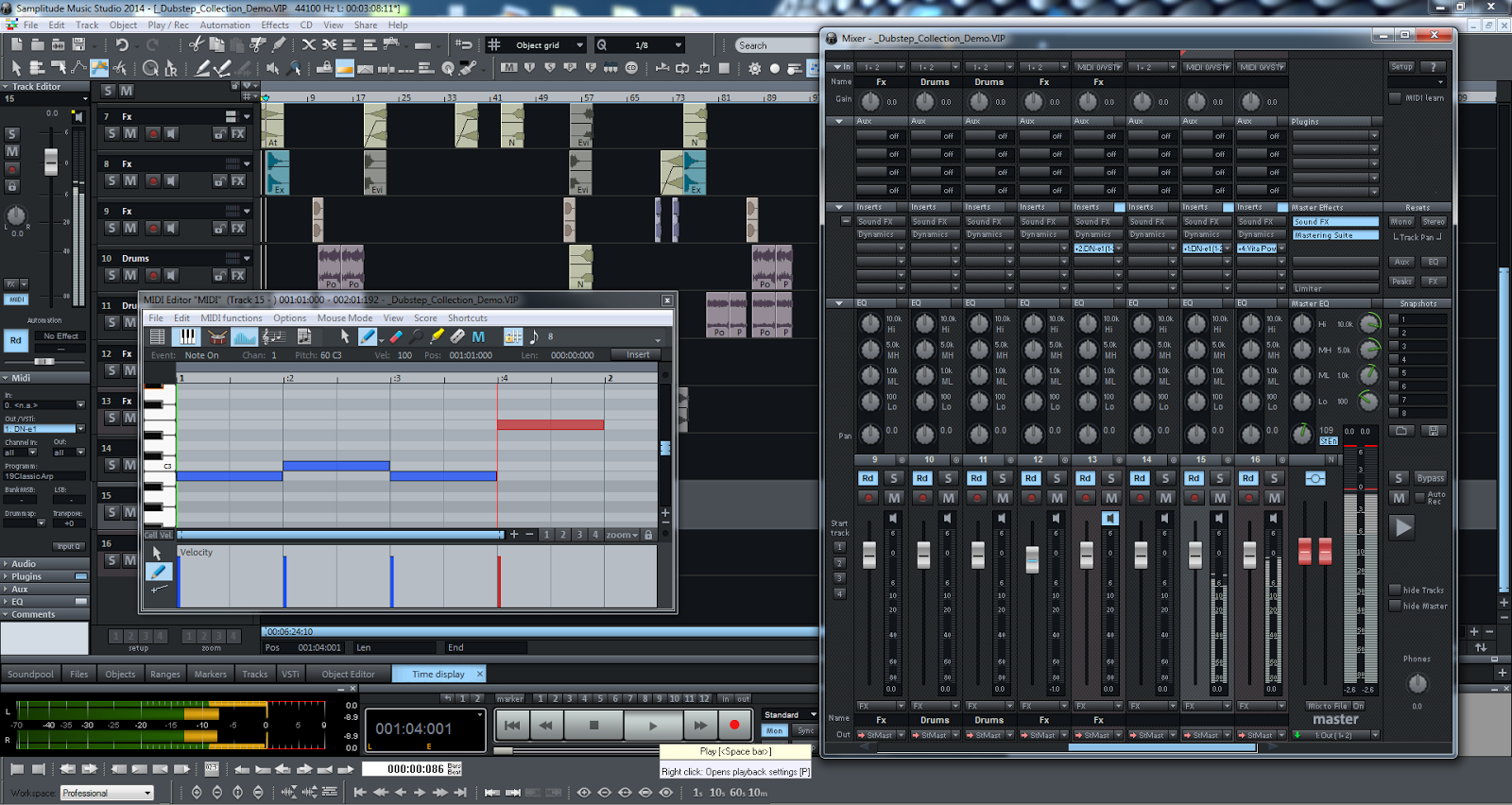Create a new project with the blank page icon
1512x805 pixels.
[x=16, y=44]
